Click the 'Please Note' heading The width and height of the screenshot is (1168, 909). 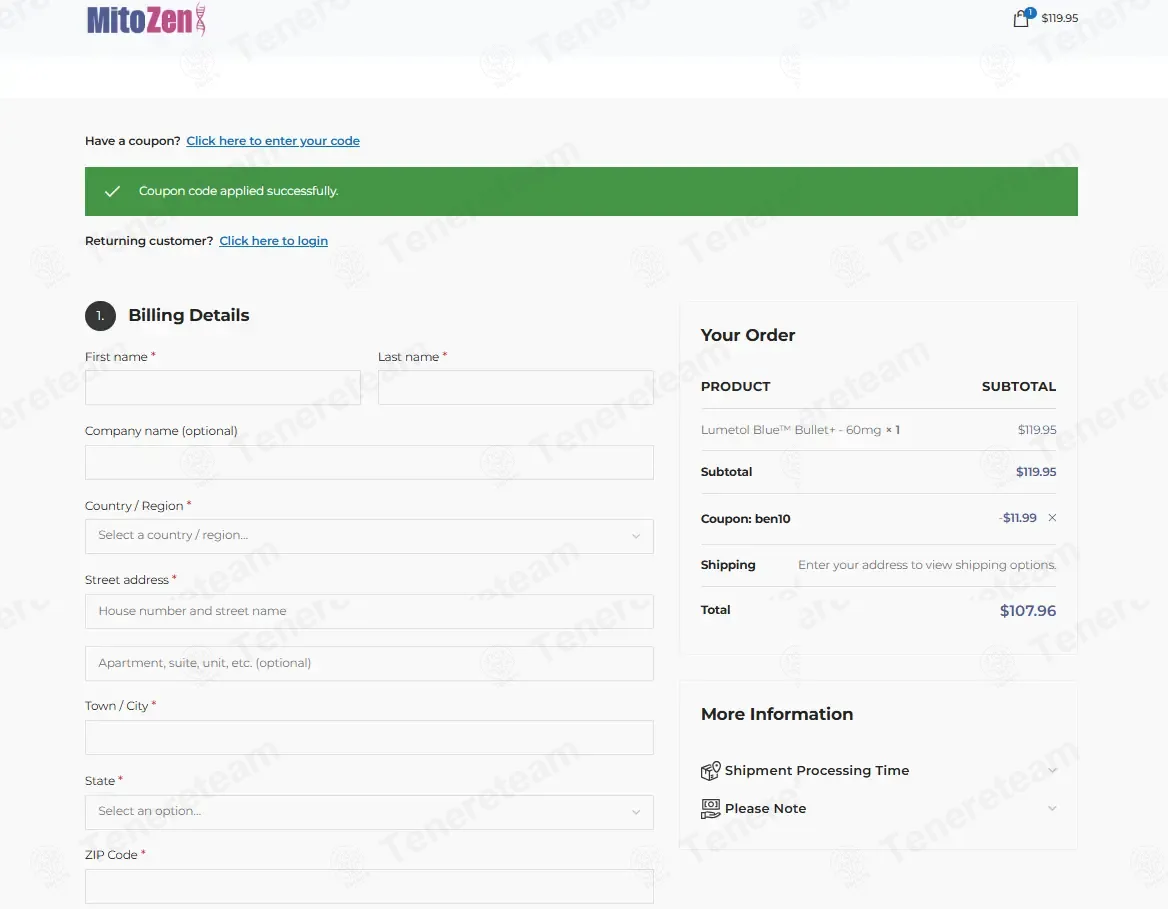click(765, 808)
